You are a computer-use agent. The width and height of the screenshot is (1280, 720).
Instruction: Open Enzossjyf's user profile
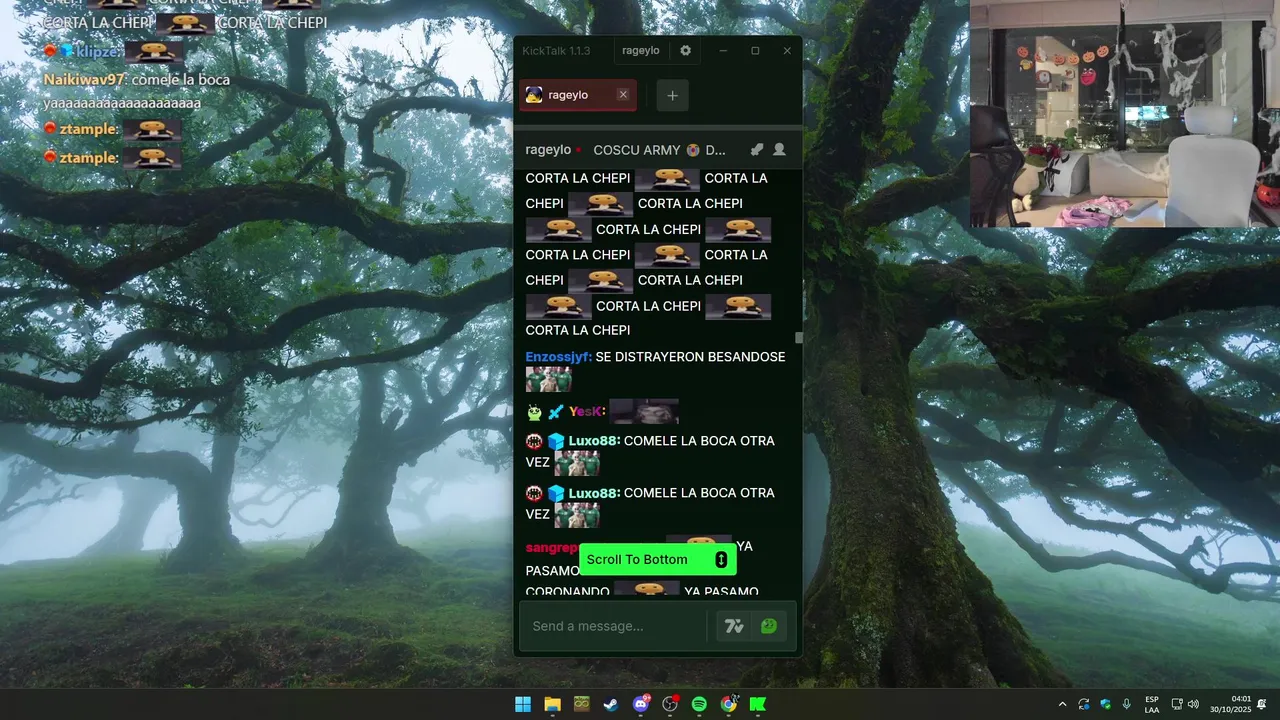[x=558, y=357]
